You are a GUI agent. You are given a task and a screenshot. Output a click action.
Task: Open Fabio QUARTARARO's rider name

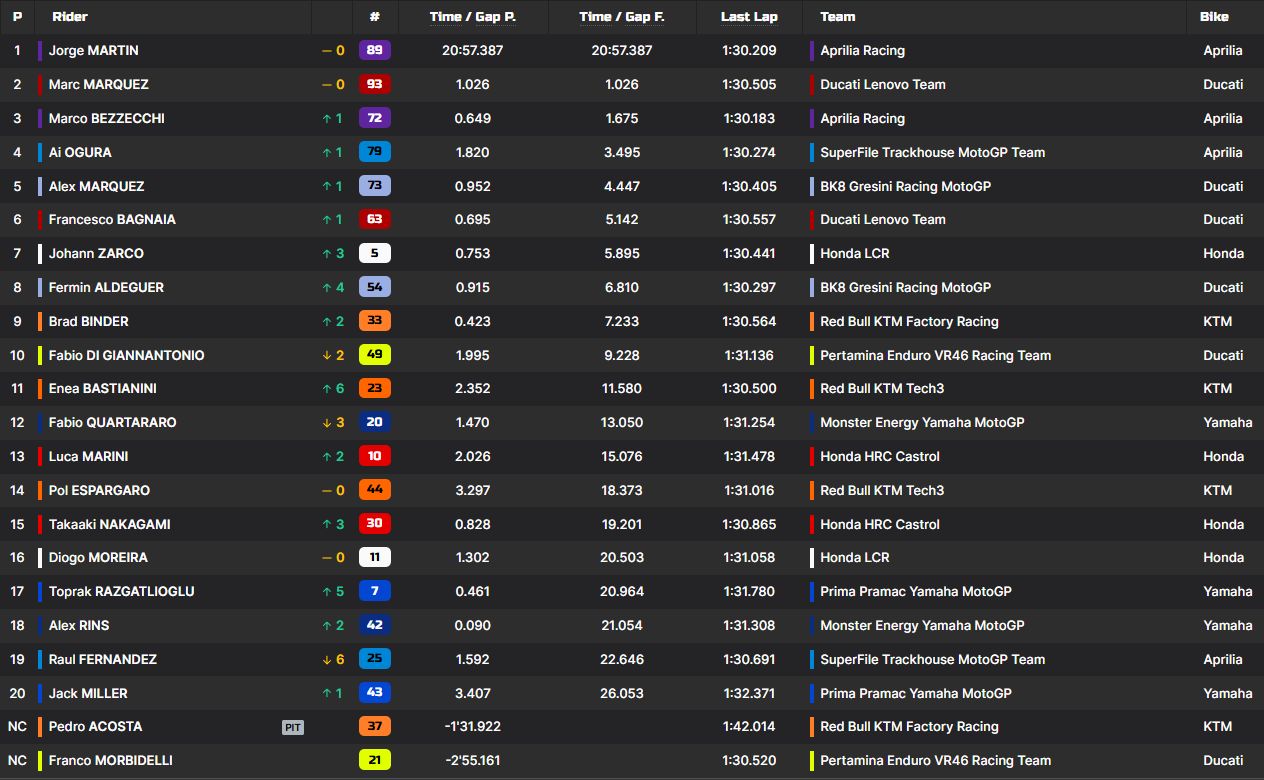112,422
